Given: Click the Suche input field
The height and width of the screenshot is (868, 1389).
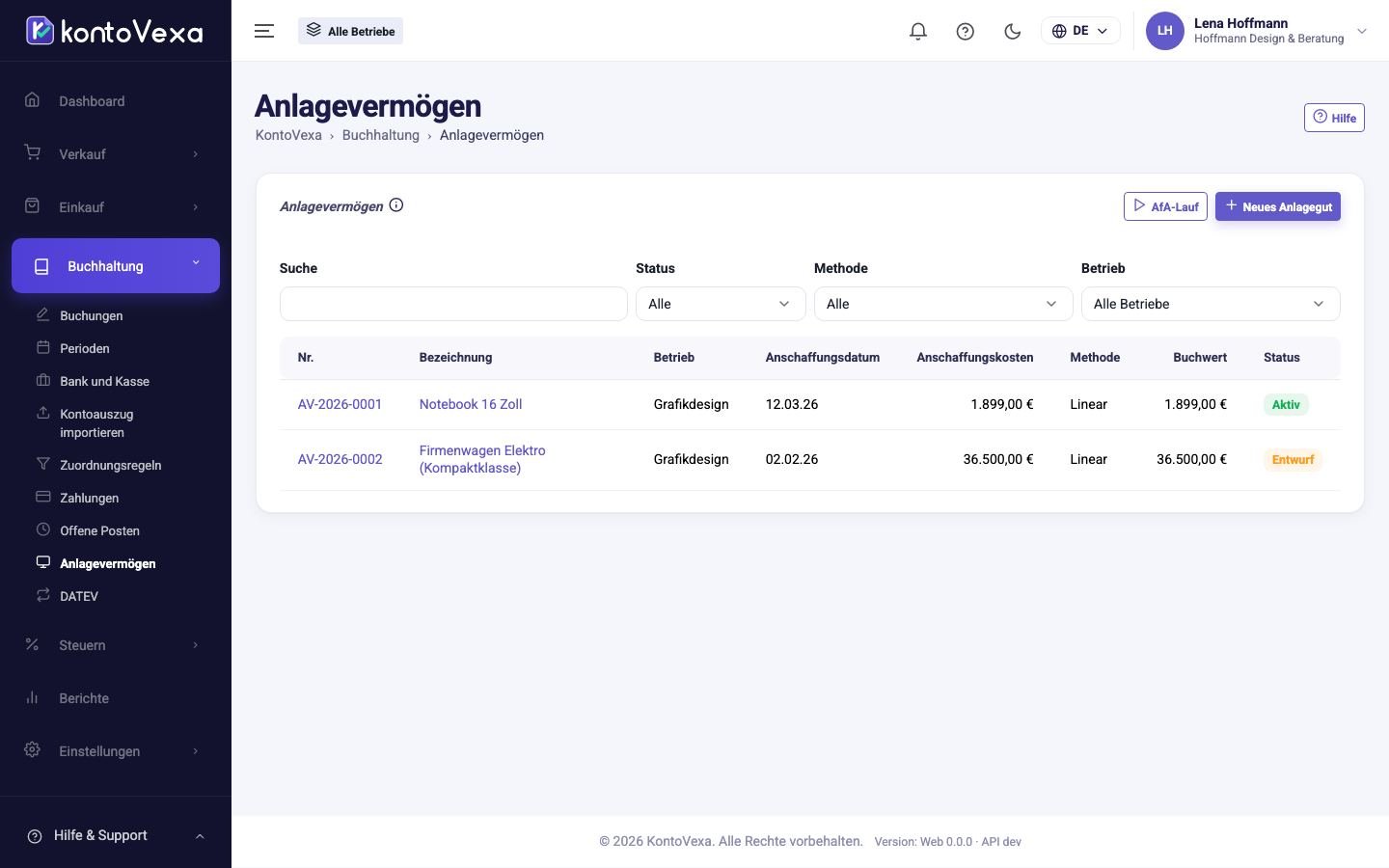Looking at the screenshot, I should 453,304.
